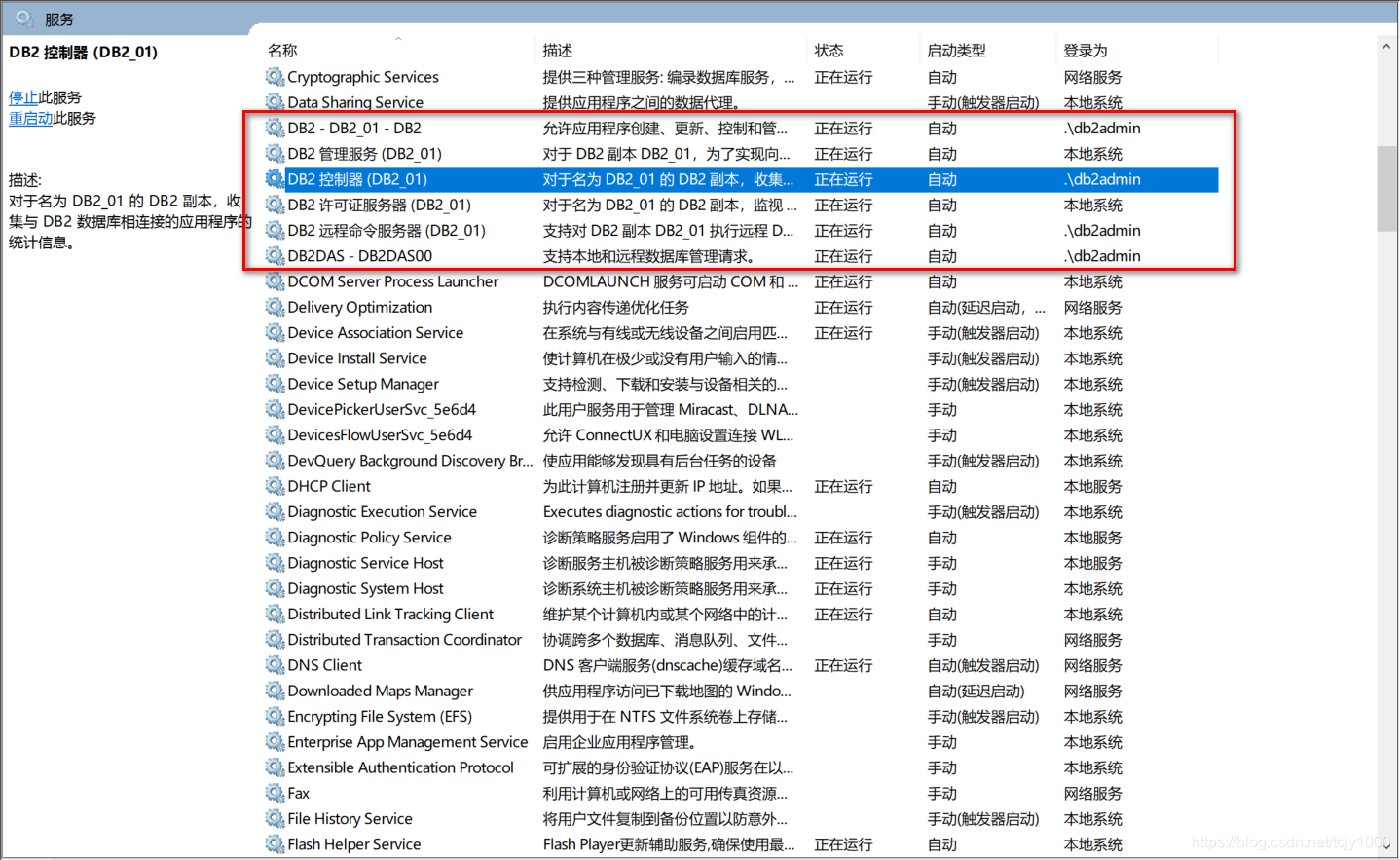1400x860 pixels.
Task: Click description 执行内容传递优化任务
Action: [617, 307]
